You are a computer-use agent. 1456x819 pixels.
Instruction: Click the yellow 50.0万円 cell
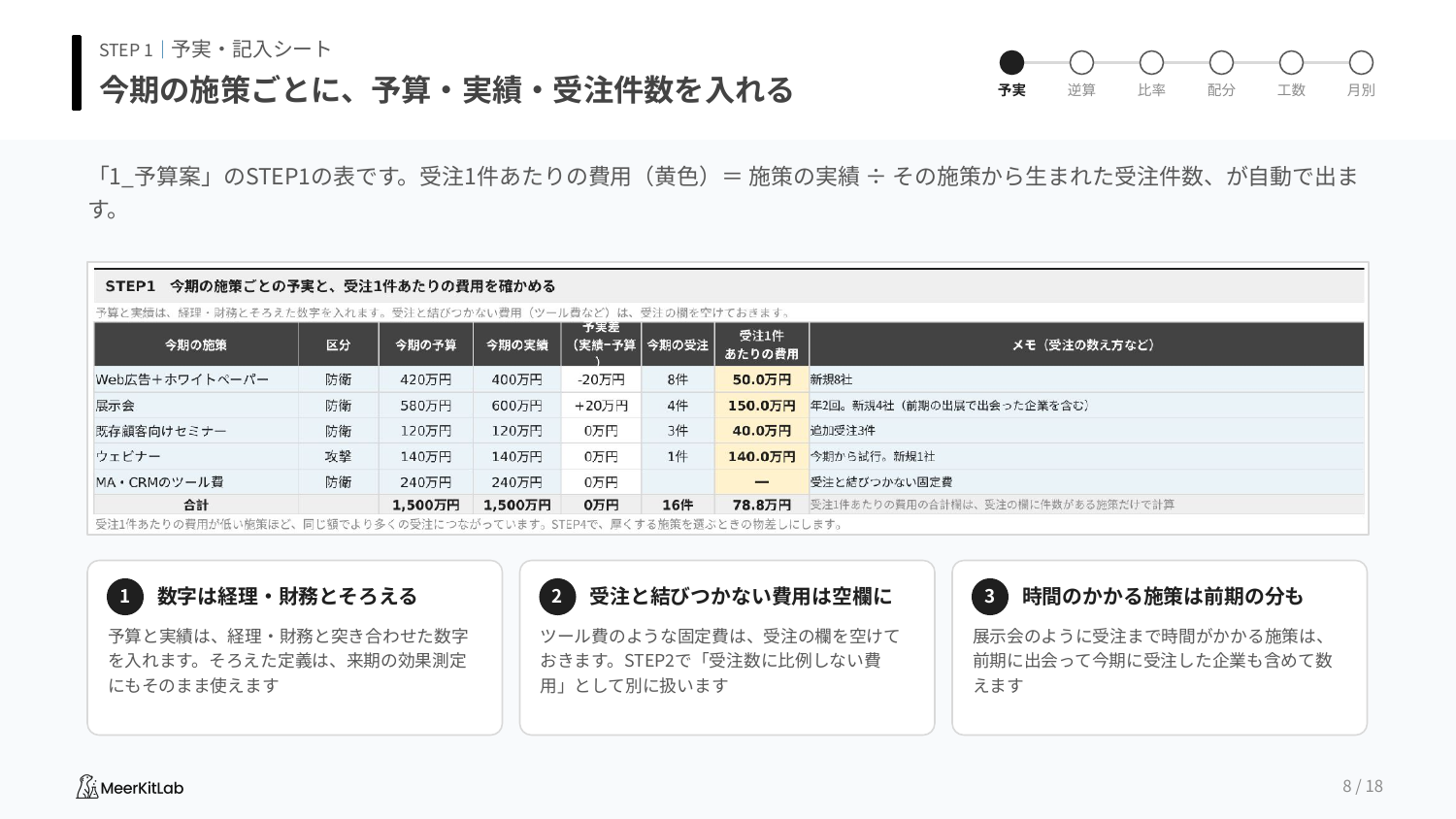point(762,379)
